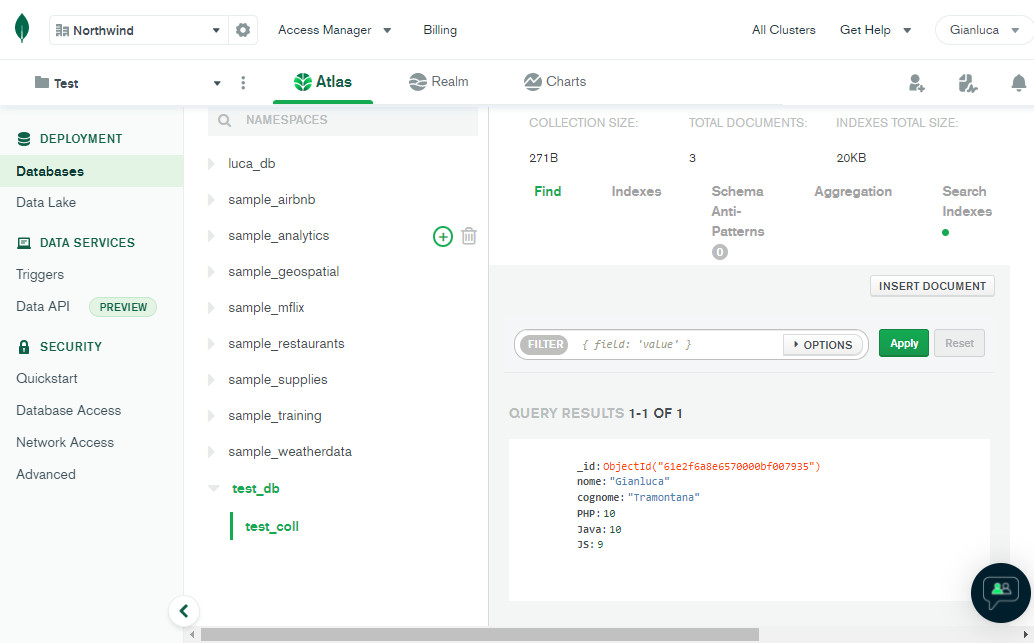Click the MongoDB leaf logo
The height and width of the screenshot is (643, 1034).
tap(22, 29)
